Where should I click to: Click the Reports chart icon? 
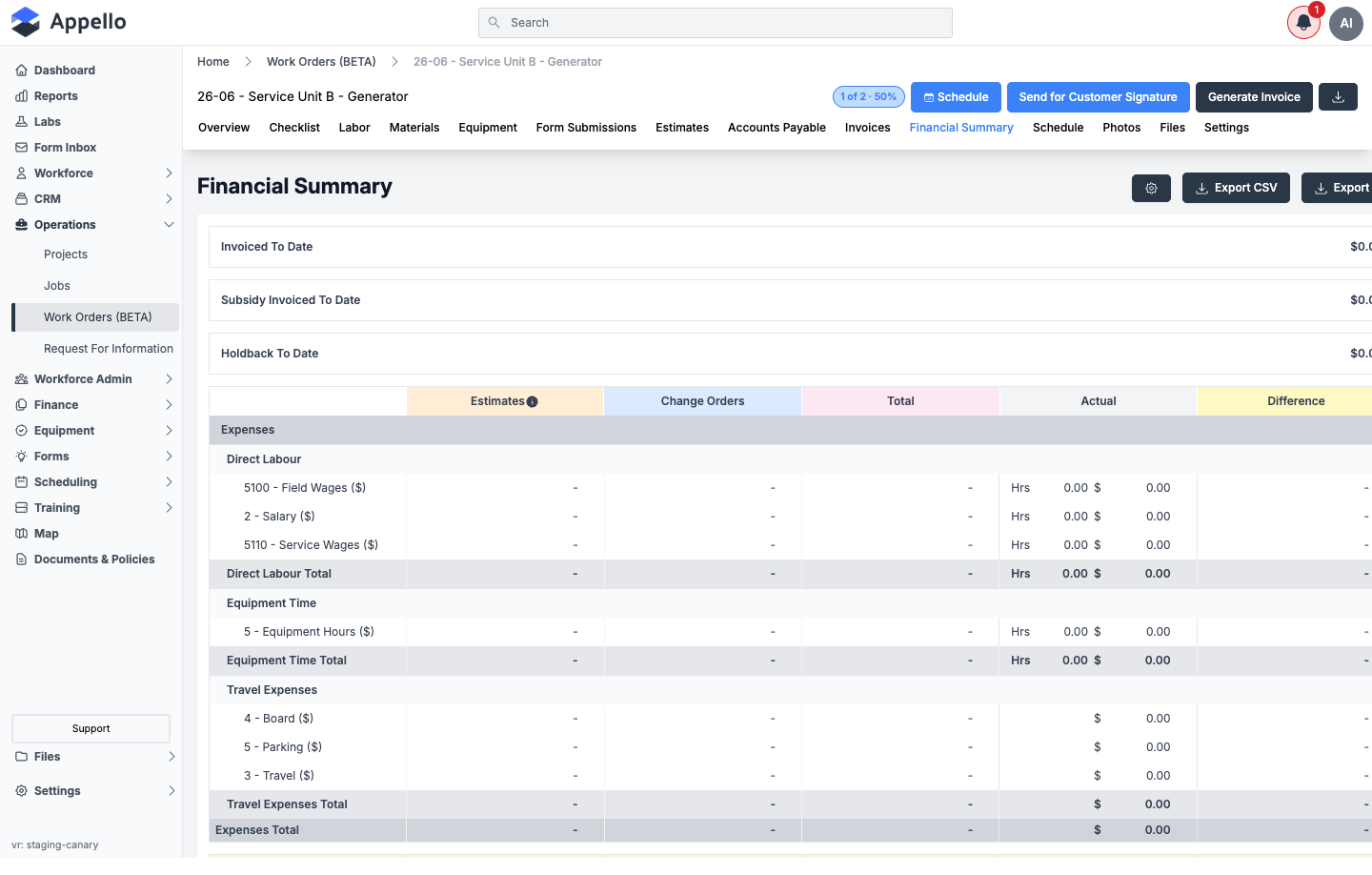21,96
